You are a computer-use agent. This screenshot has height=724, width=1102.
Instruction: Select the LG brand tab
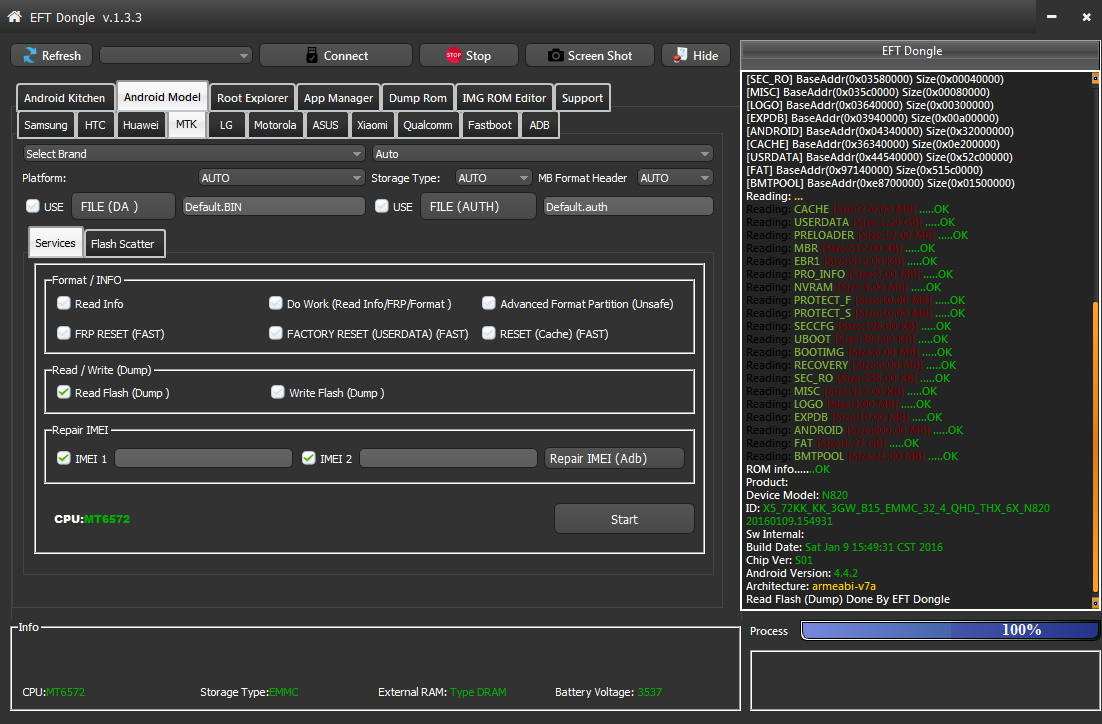226,125
